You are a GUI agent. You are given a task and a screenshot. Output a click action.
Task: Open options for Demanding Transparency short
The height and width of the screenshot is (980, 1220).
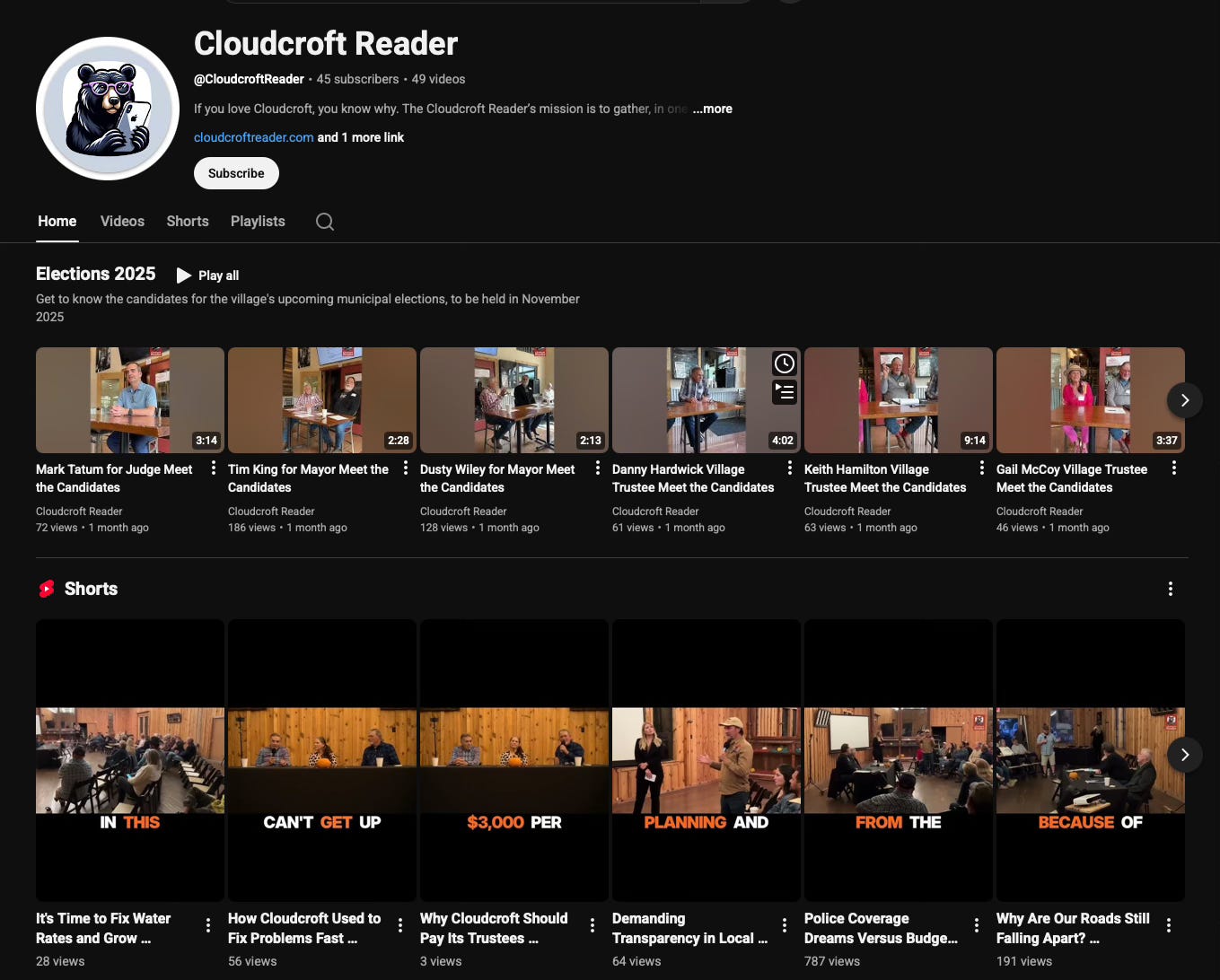point(785,925)
